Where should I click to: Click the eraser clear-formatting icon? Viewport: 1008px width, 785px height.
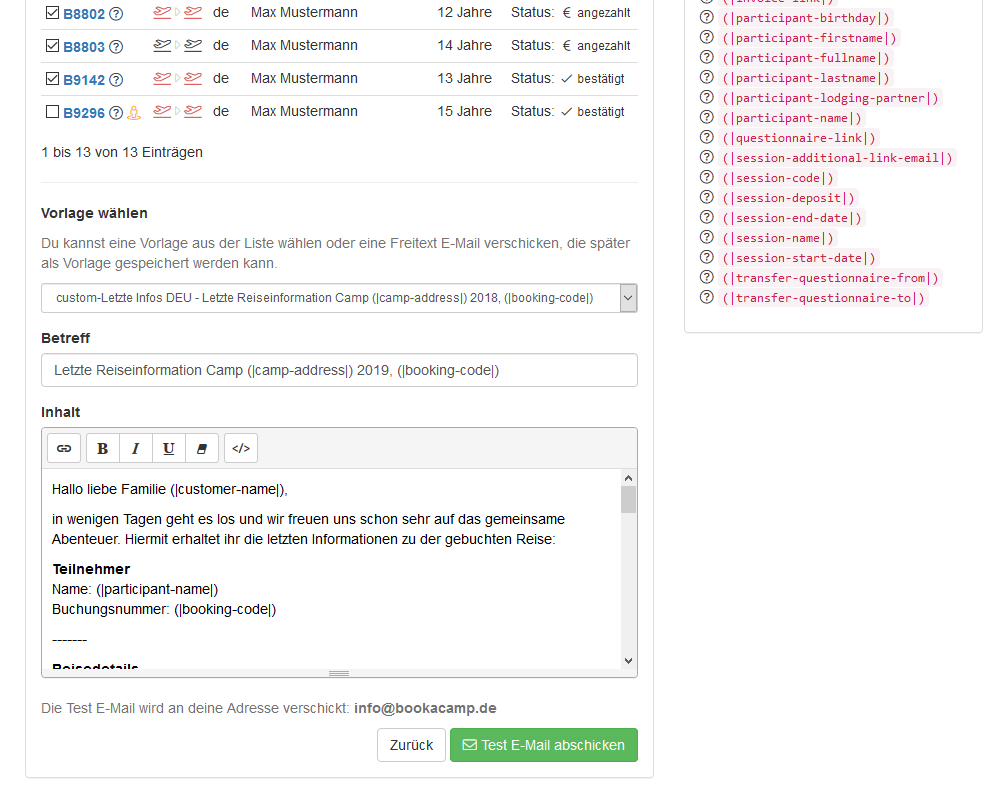201,449
